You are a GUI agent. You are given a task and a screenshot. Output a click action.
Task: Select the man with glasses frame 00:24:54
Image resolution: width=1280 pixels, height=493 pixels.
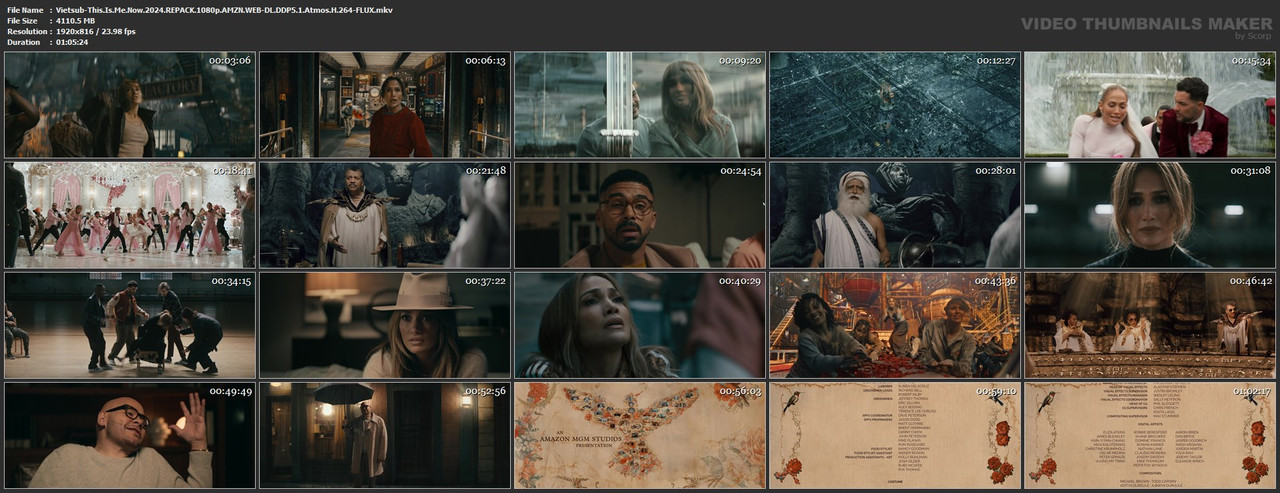point(640,215)
